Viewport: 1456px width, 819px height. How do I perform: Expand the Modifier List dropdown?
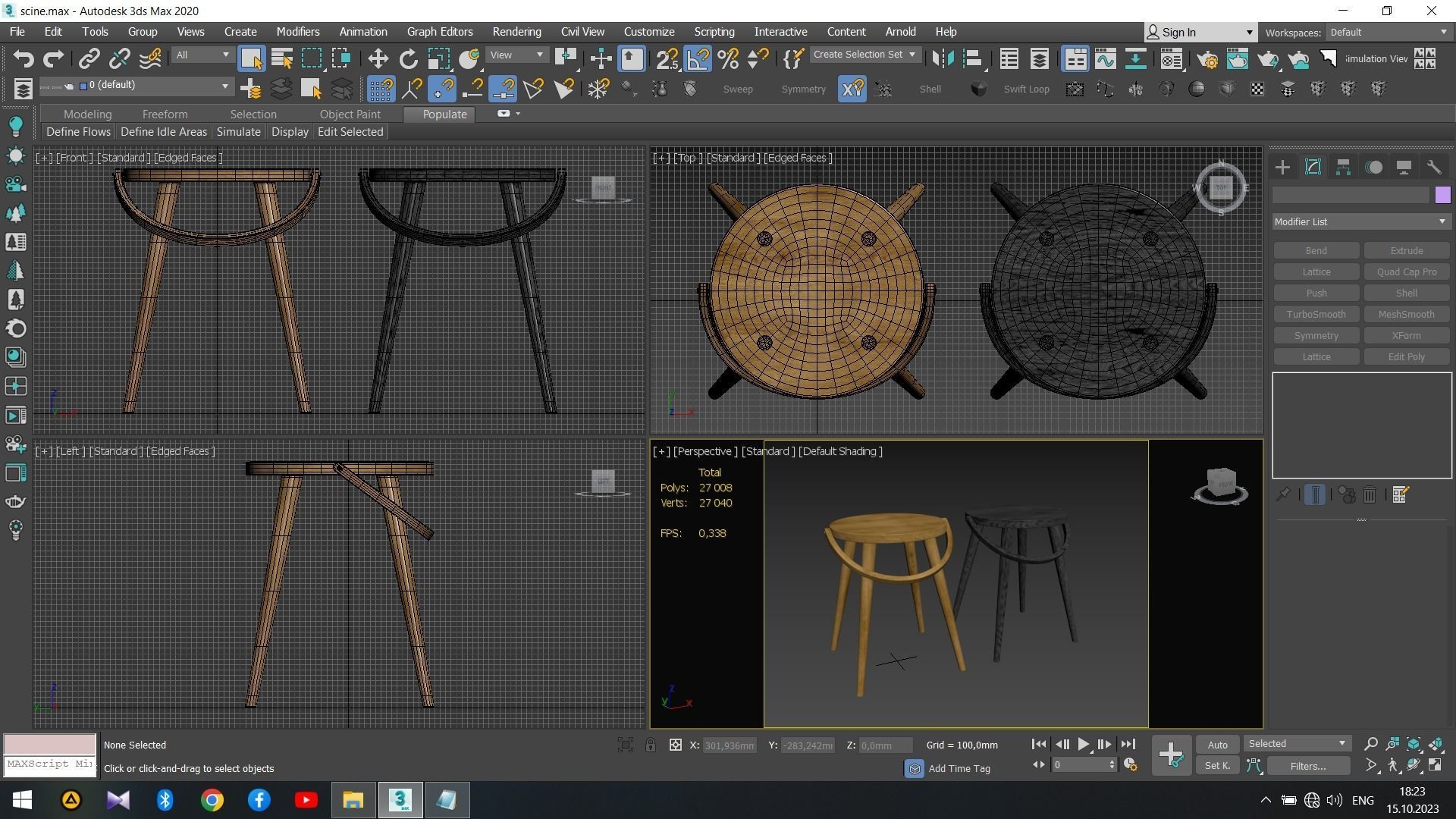[1361, 222]
